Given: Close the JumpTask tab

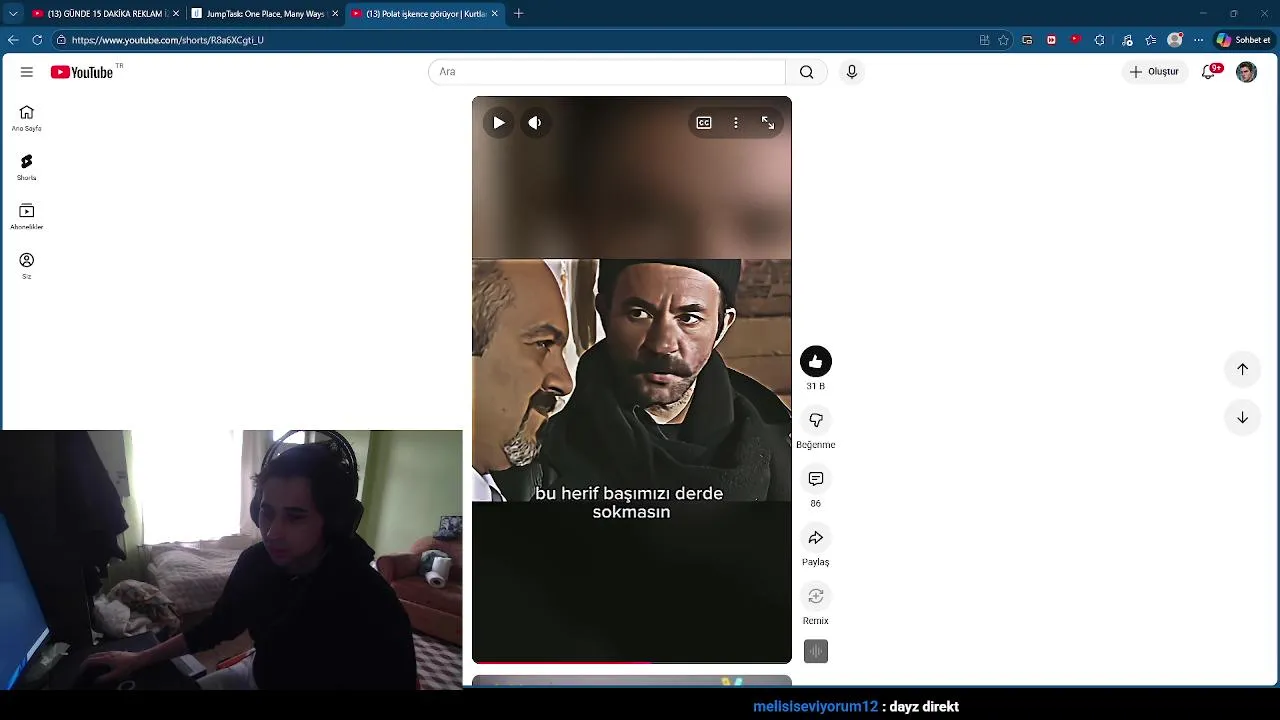Looking at the screenshot, I should (x=335, y=14).
